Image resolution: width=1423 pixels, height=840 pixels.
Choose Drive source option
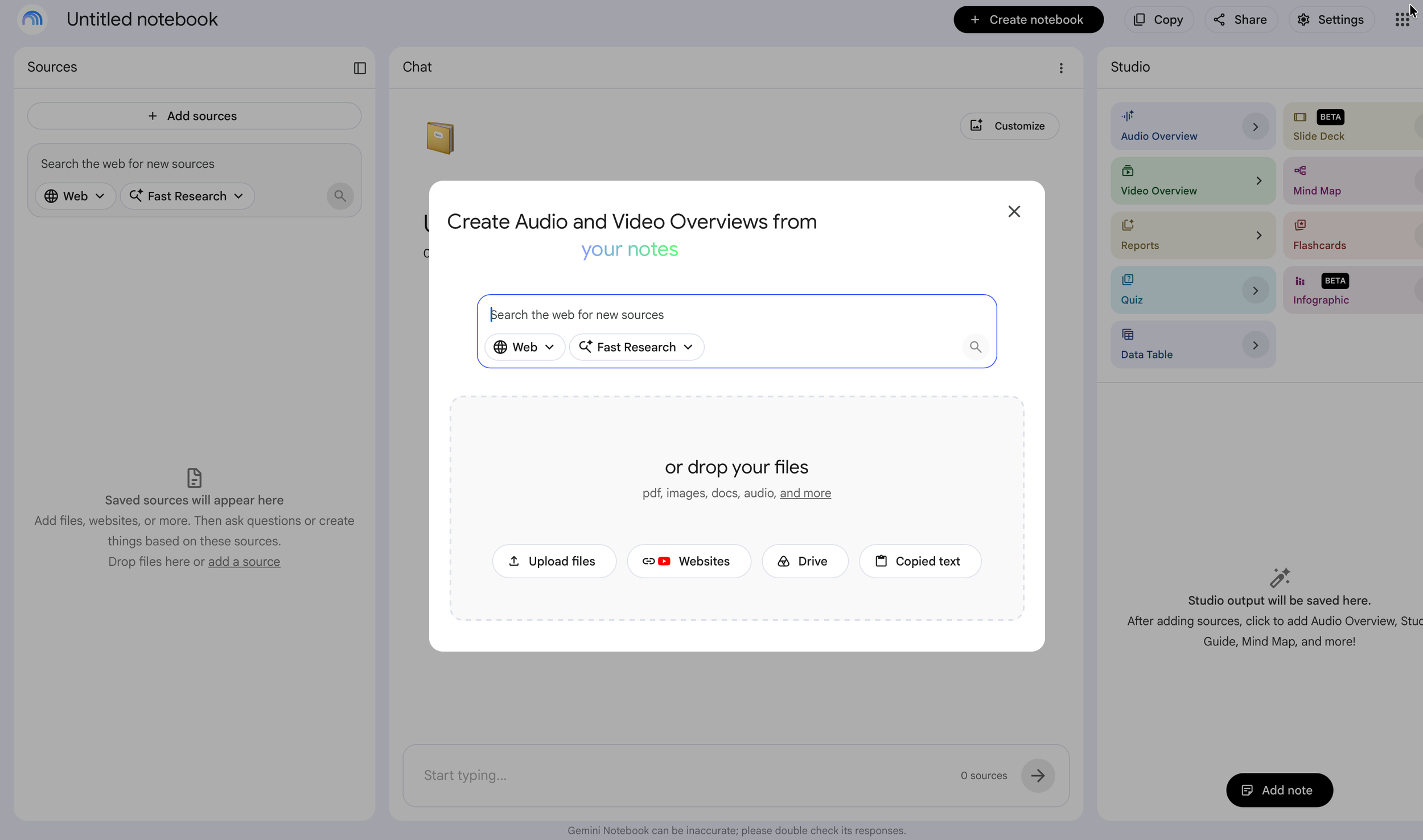pyautogui.click(x=805, y=561)
